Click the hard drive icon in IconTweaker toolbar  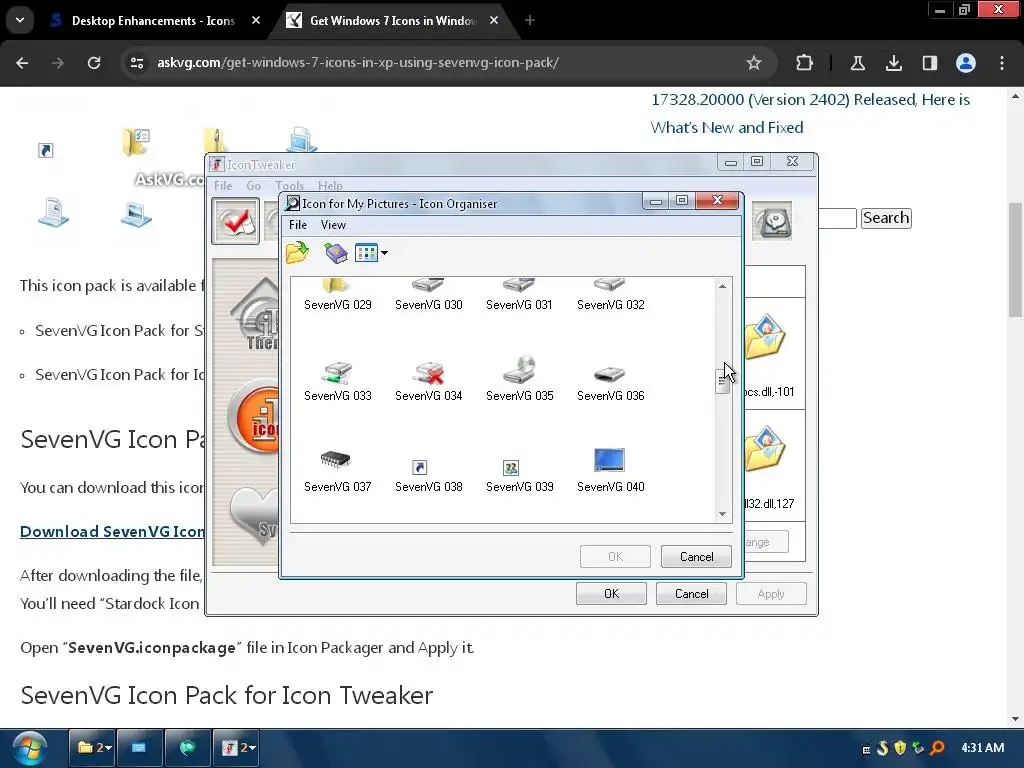tap(772, 221)
